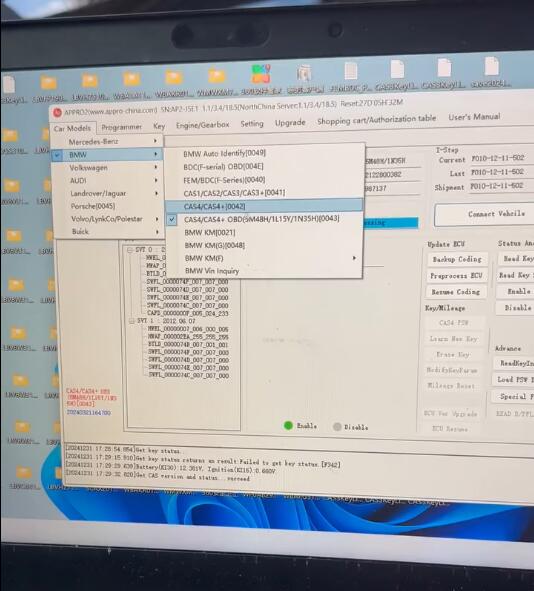Open the Setting menu
Image resolution: width=534 pixels, height=591 pixels.
tap(252, 123)
